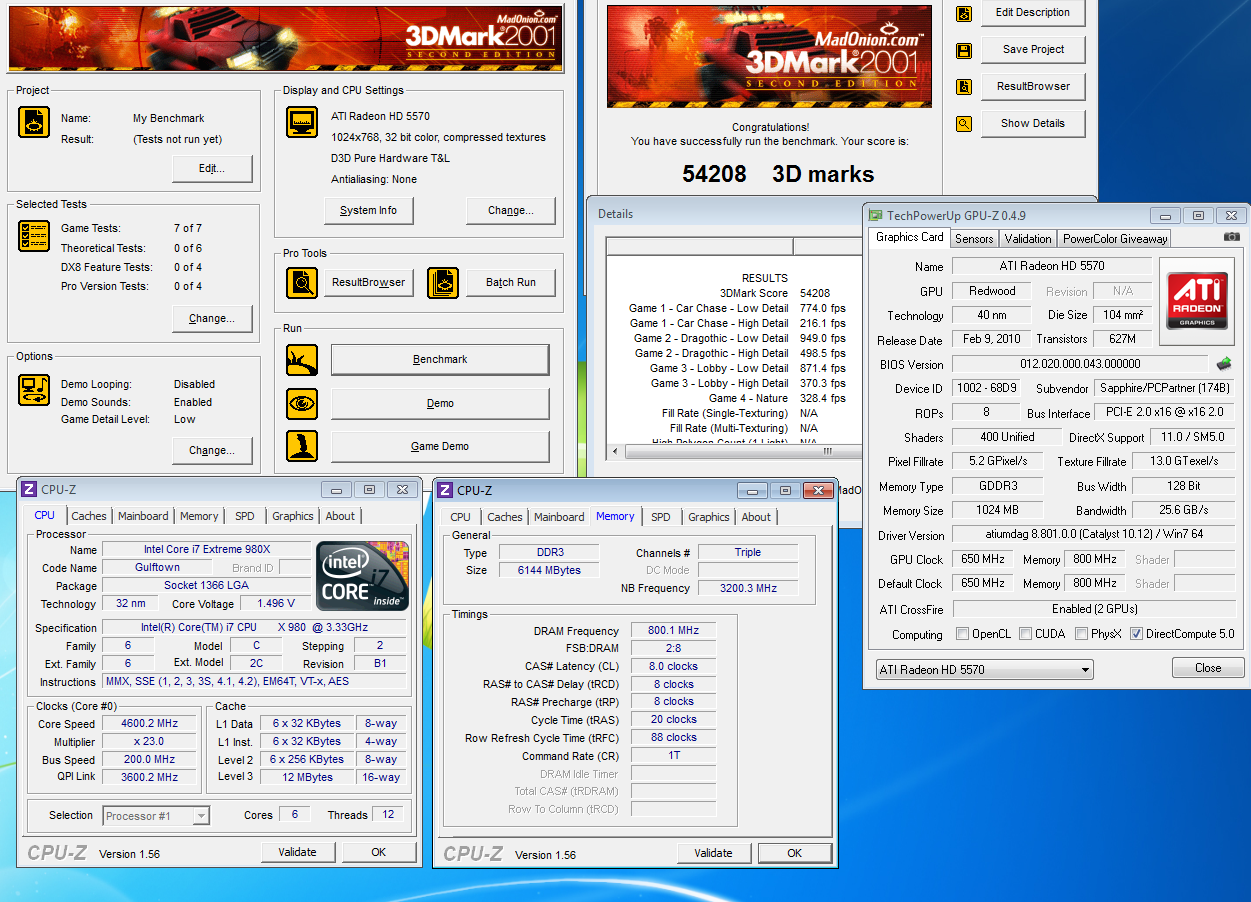
Task: Click the Game Demo joystick icon
Action: [x=302, y=446]
